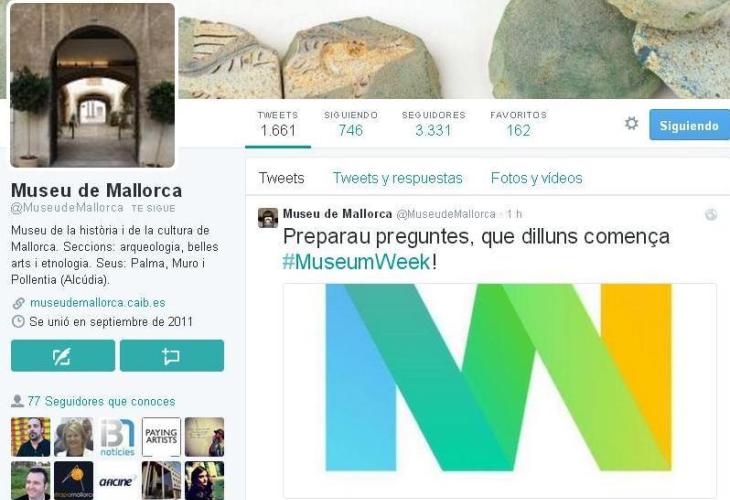Select the Tweets timeline tab

[x=281, y=178]
